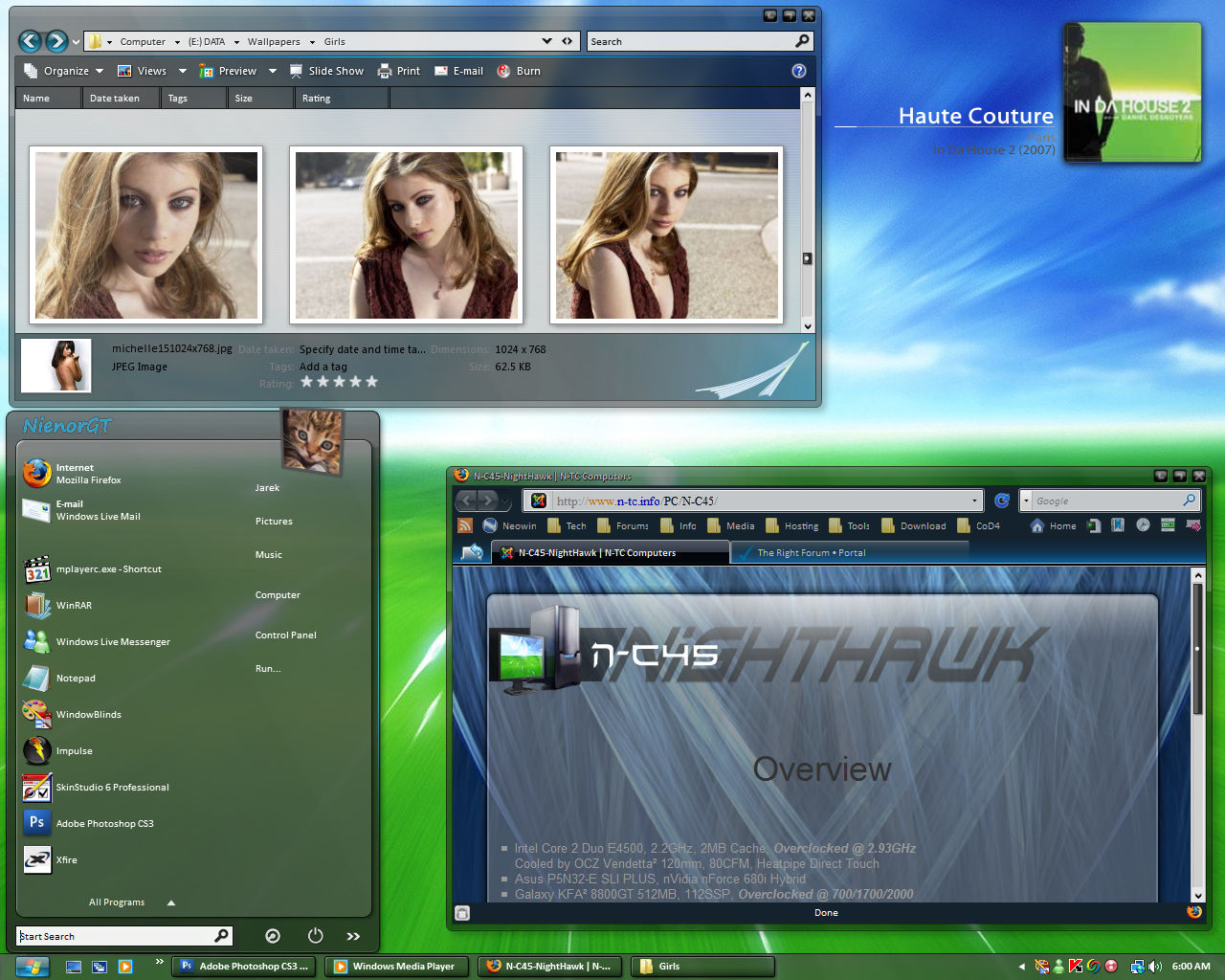Click the new-tab arrow icon left of tabs

[x=472, y=552]
